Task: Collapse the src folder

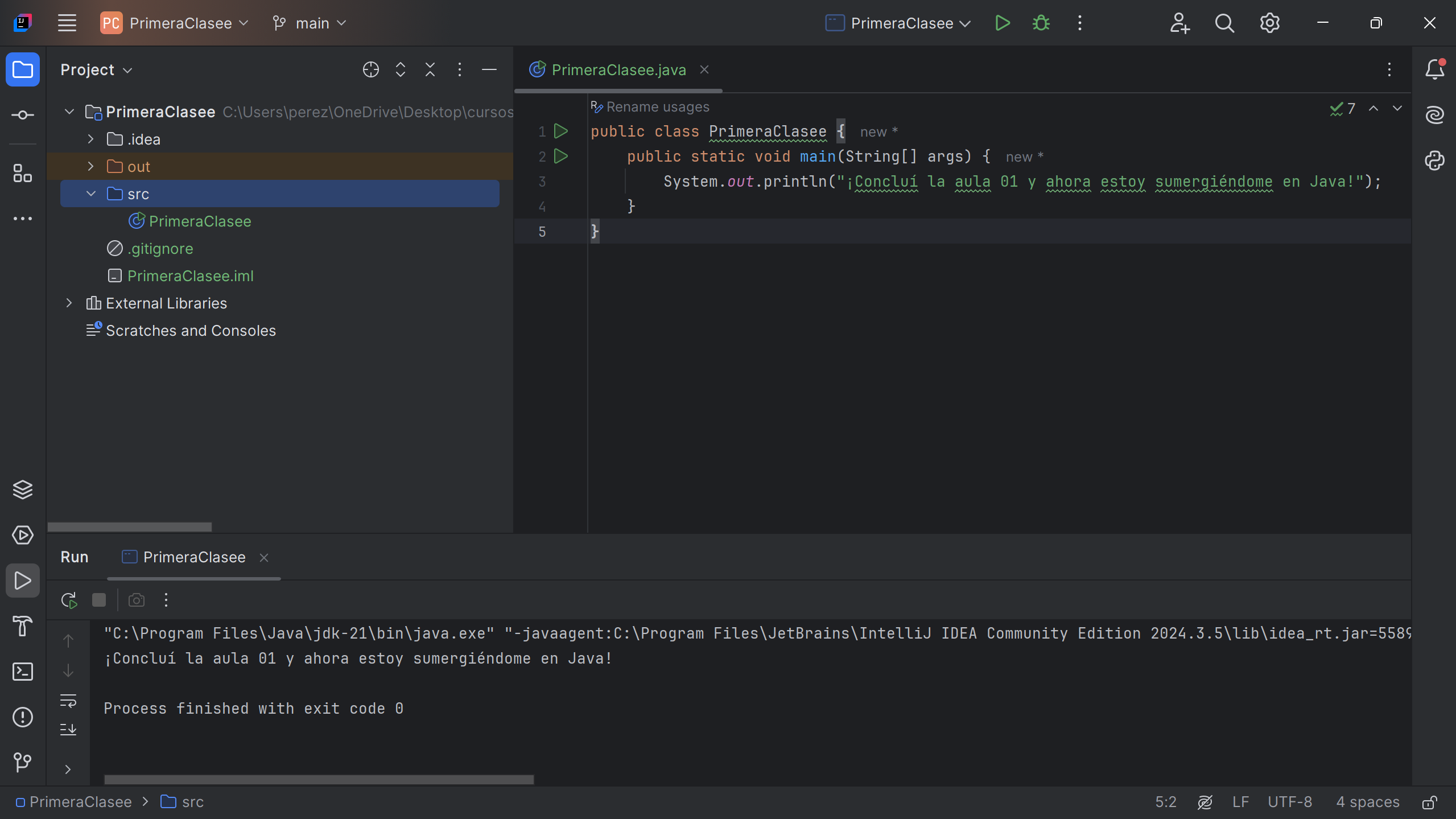Action: pos(91,194)
